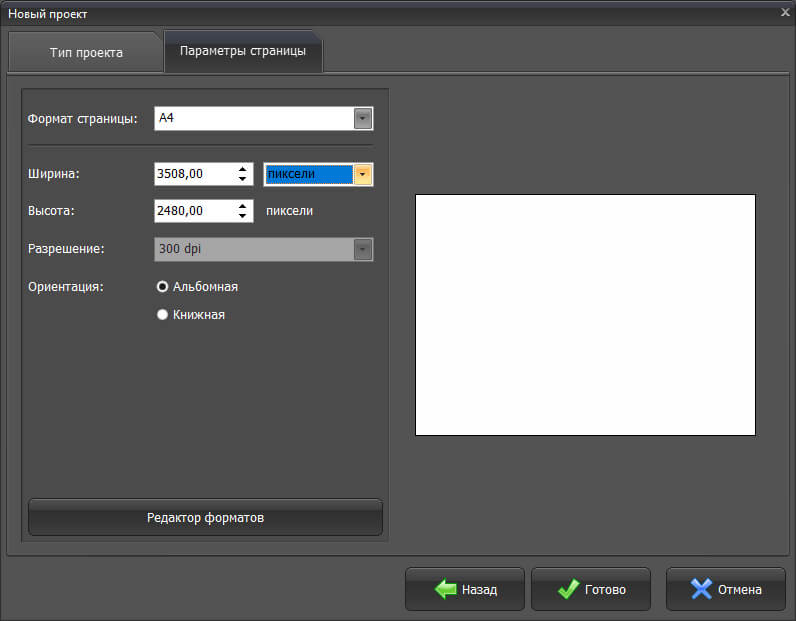The width and height of the screenshot is (796, 621).
Task: Increase Ширина value with up arrow
Action: [x=243, y=169]
